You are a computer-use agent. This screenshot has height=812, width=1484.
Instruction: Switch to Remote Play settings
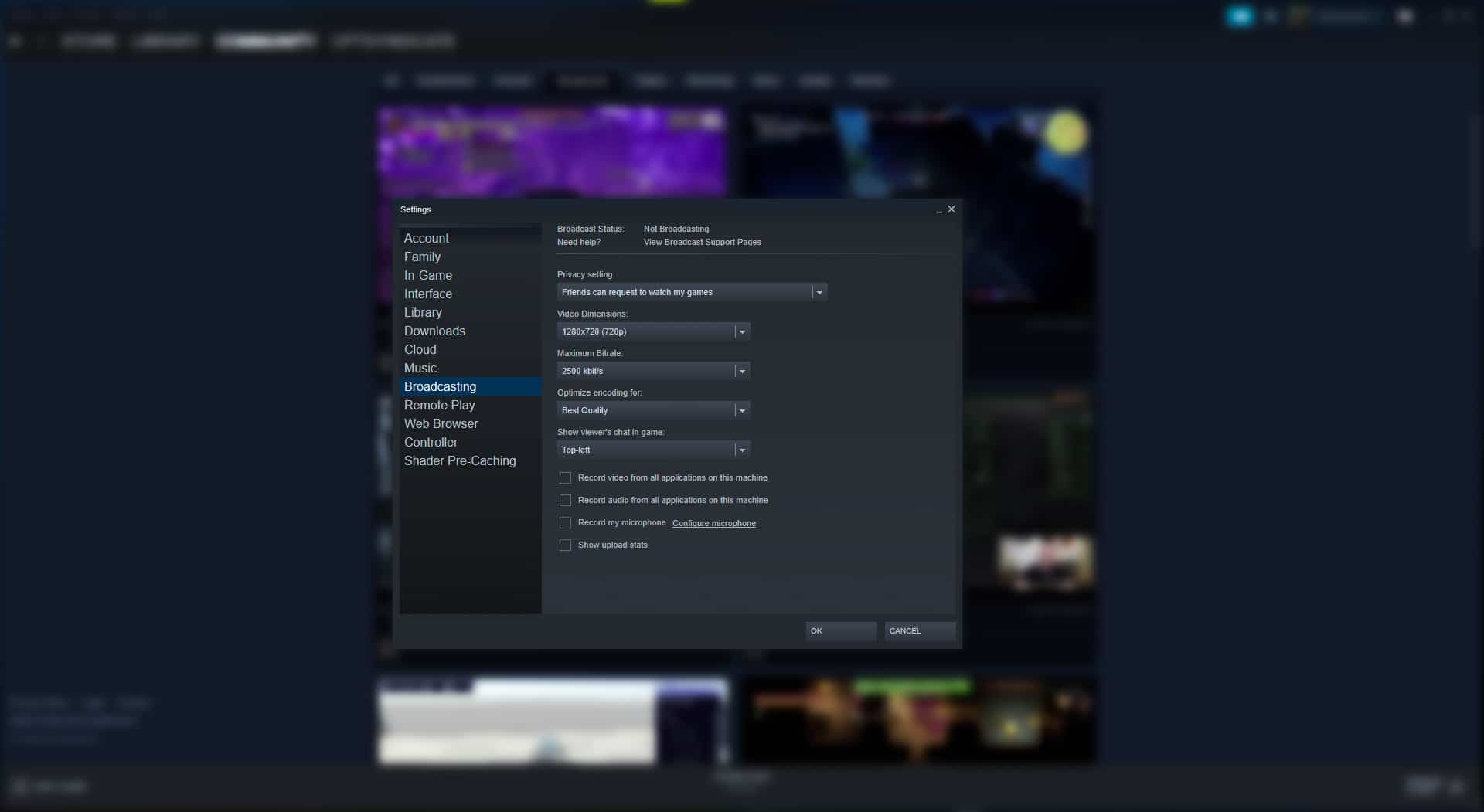(439, 405)
